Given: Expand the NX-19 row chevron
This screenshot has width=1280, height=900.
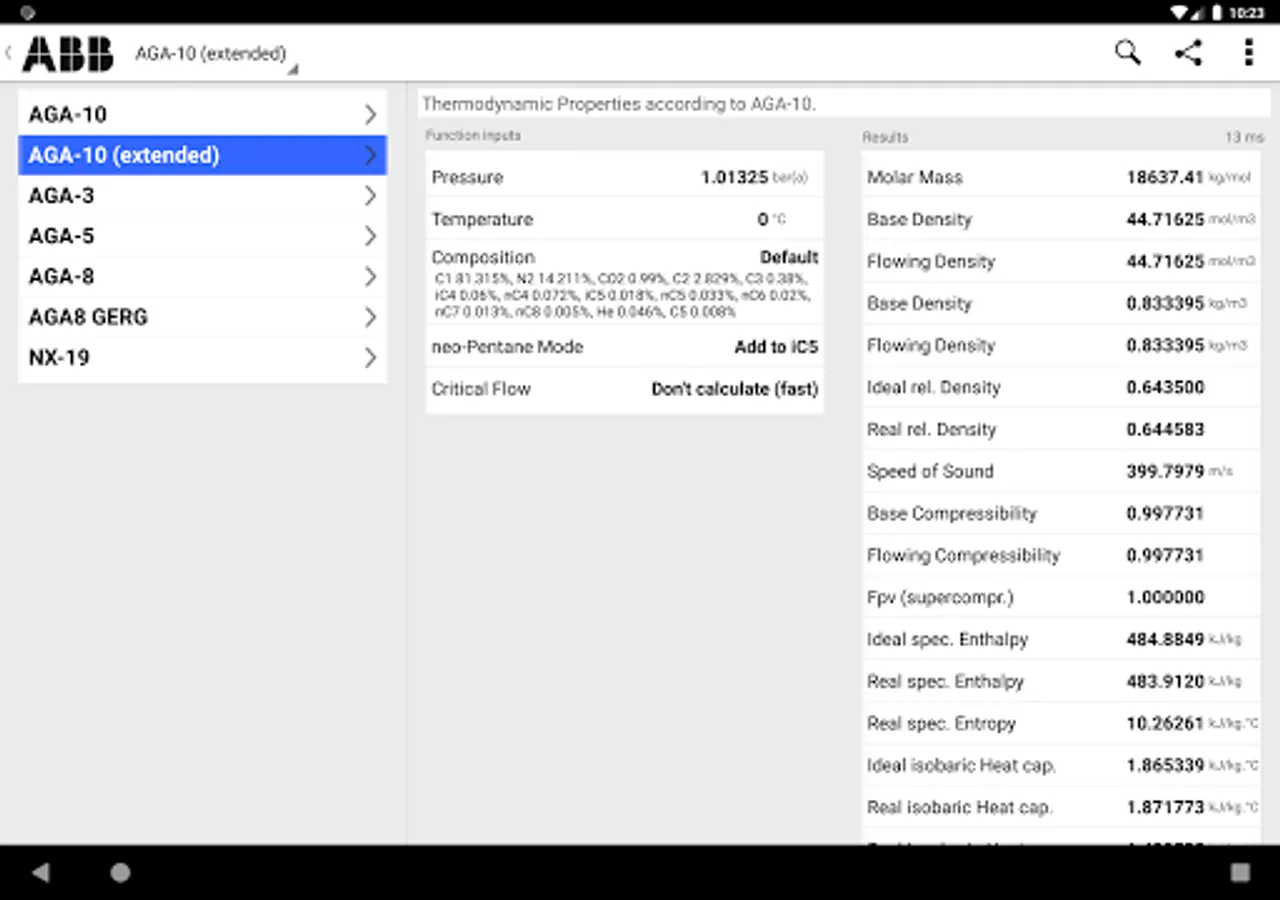Looking at the screenshot, I should pyautogui.click(x=370, y=357).
